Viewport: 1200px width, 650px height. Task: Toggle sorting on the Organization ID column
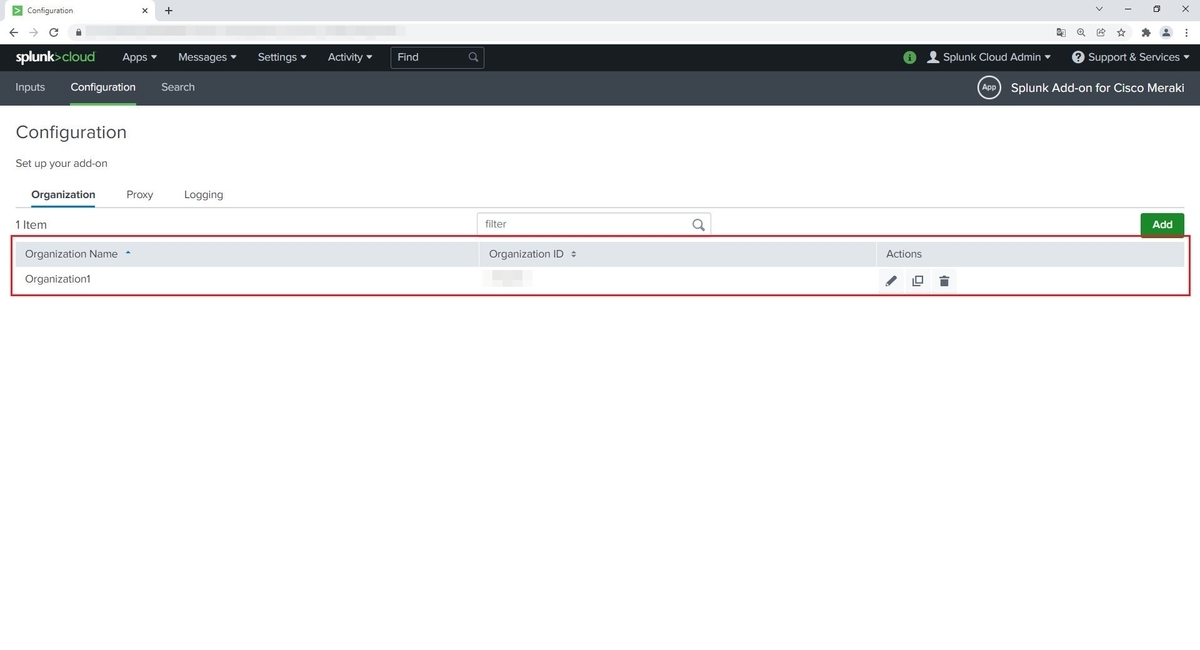[530, 254]
